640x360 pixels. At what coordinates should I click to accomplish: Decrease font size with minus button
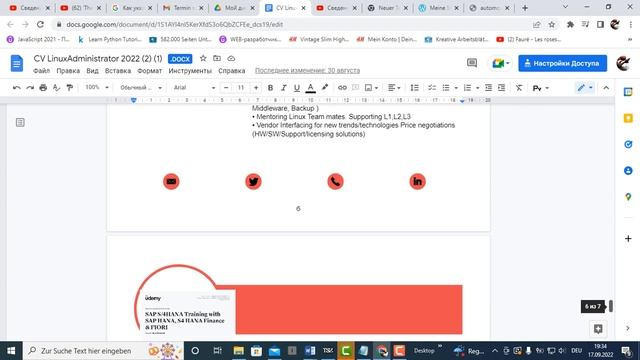tap(226, 88)
